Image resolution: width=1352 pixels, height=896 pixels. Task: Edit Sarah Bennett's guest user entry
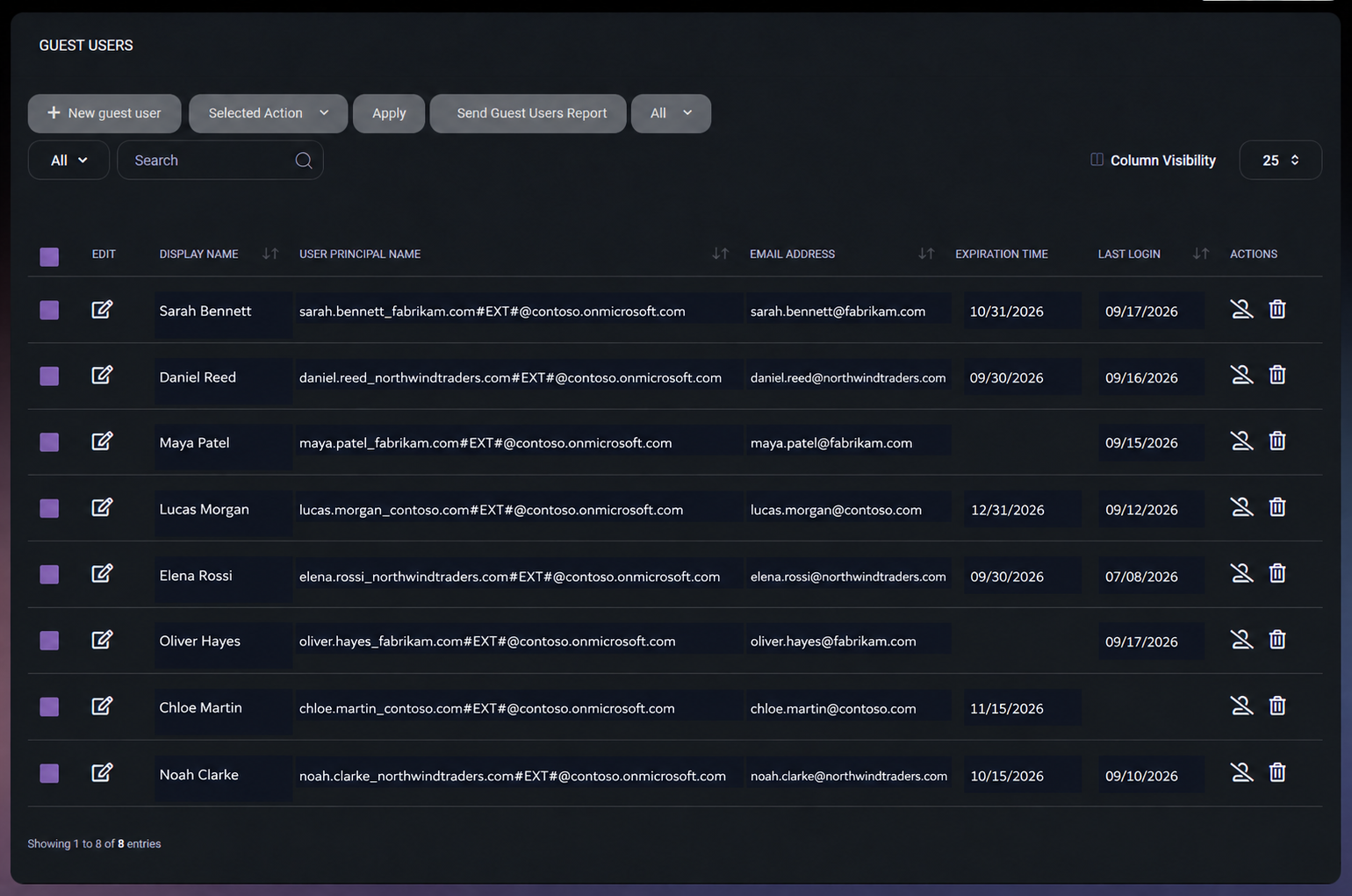[102, 309]
